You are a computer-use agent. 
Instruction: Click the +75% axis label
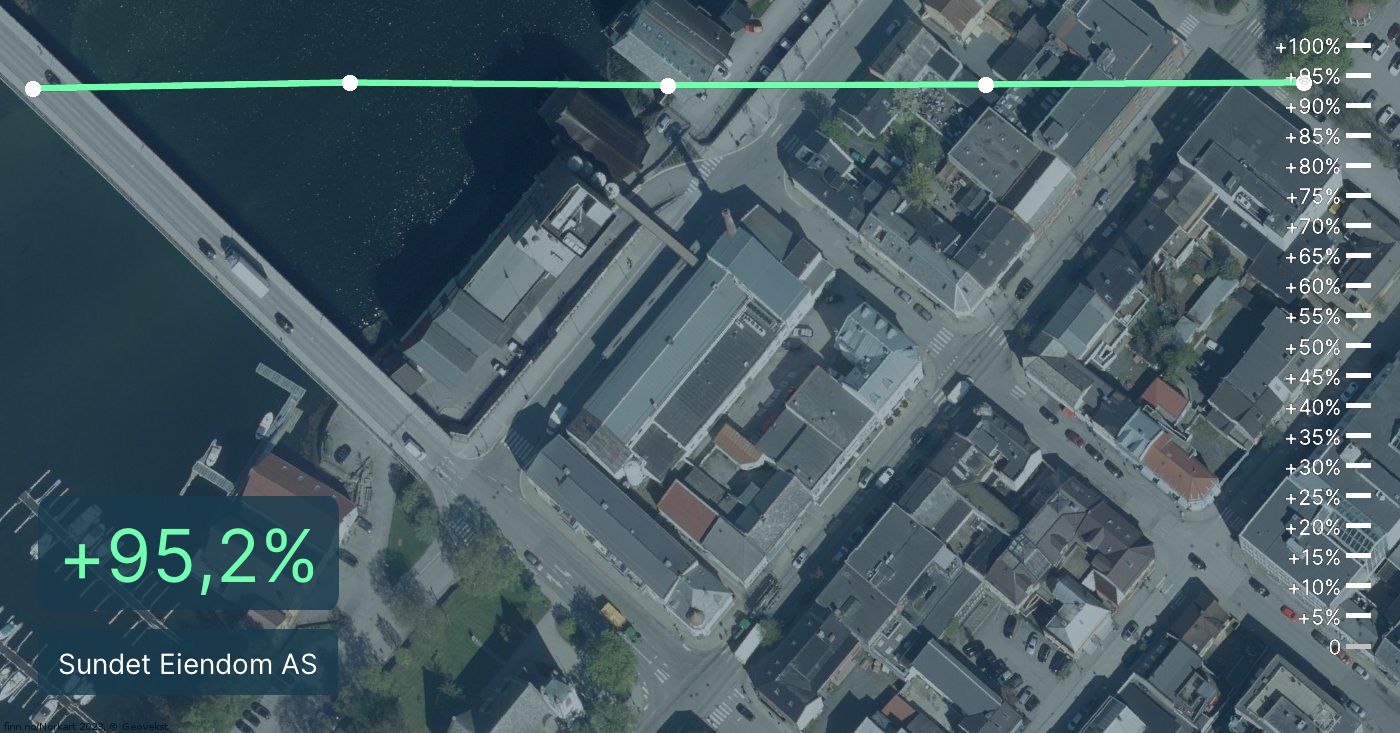click(x=1312, y=196)
